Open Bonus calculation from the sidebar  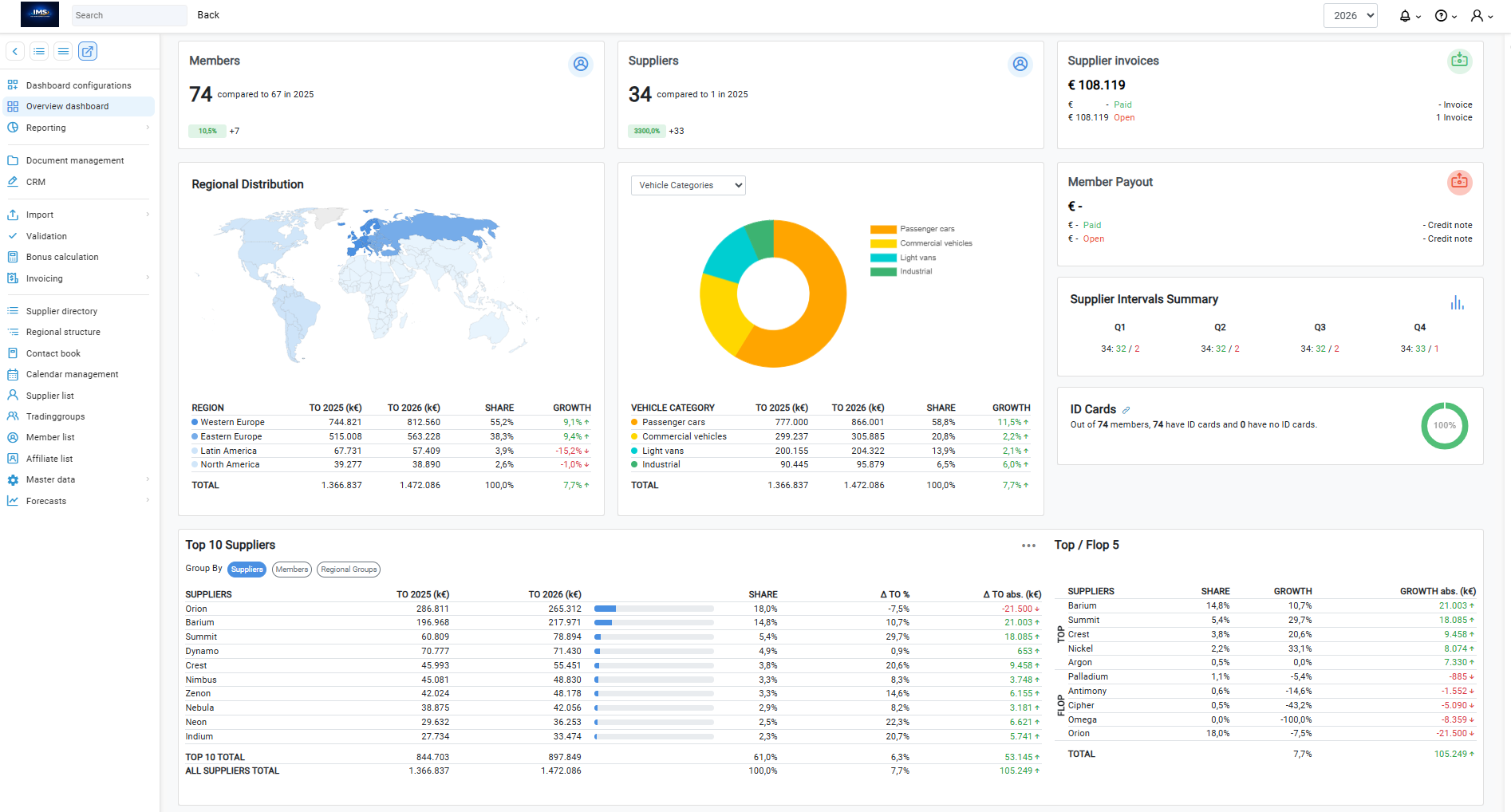[x=62, y=257]
